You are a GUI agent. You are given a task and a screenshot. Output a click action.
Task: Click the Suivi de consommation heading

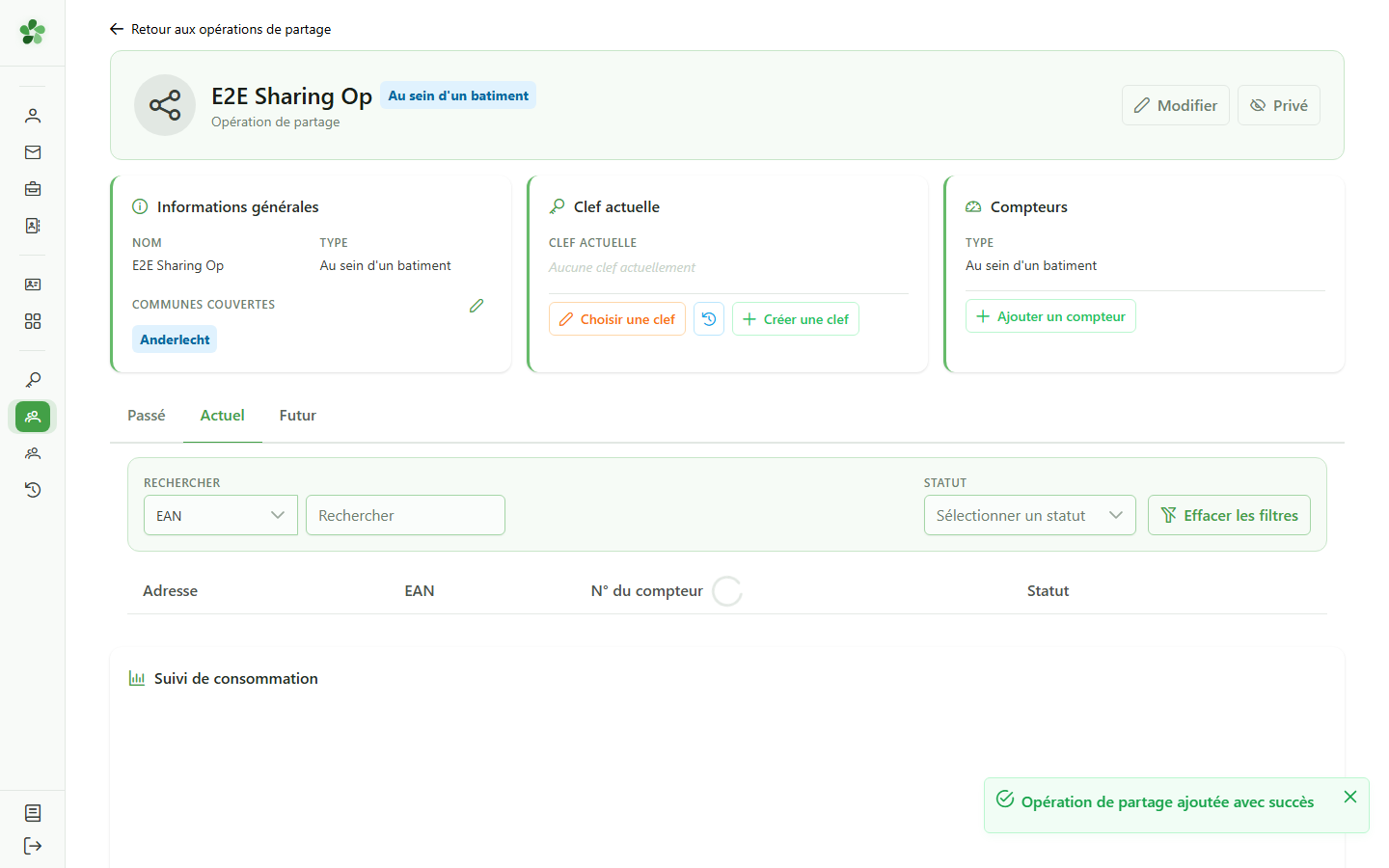click(236, 679)
